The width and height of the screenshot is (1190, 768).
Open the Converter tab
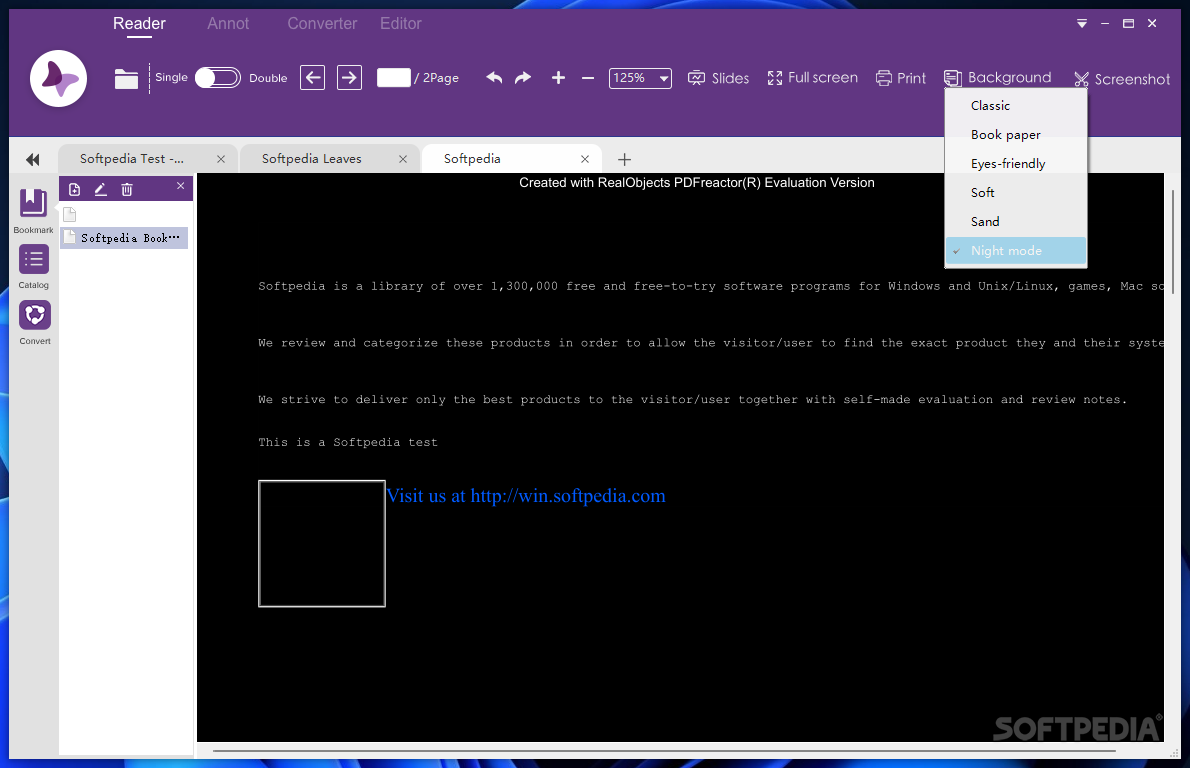tap(322, 24)
